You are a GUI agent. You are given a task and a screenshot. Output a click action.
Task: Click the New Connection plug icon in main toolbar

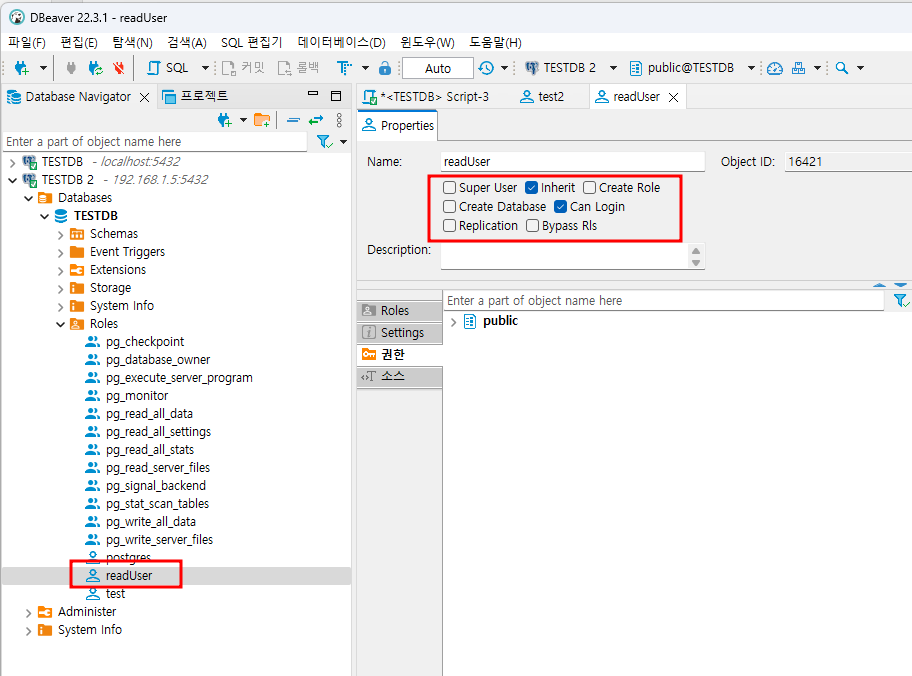tap(22, 68)
